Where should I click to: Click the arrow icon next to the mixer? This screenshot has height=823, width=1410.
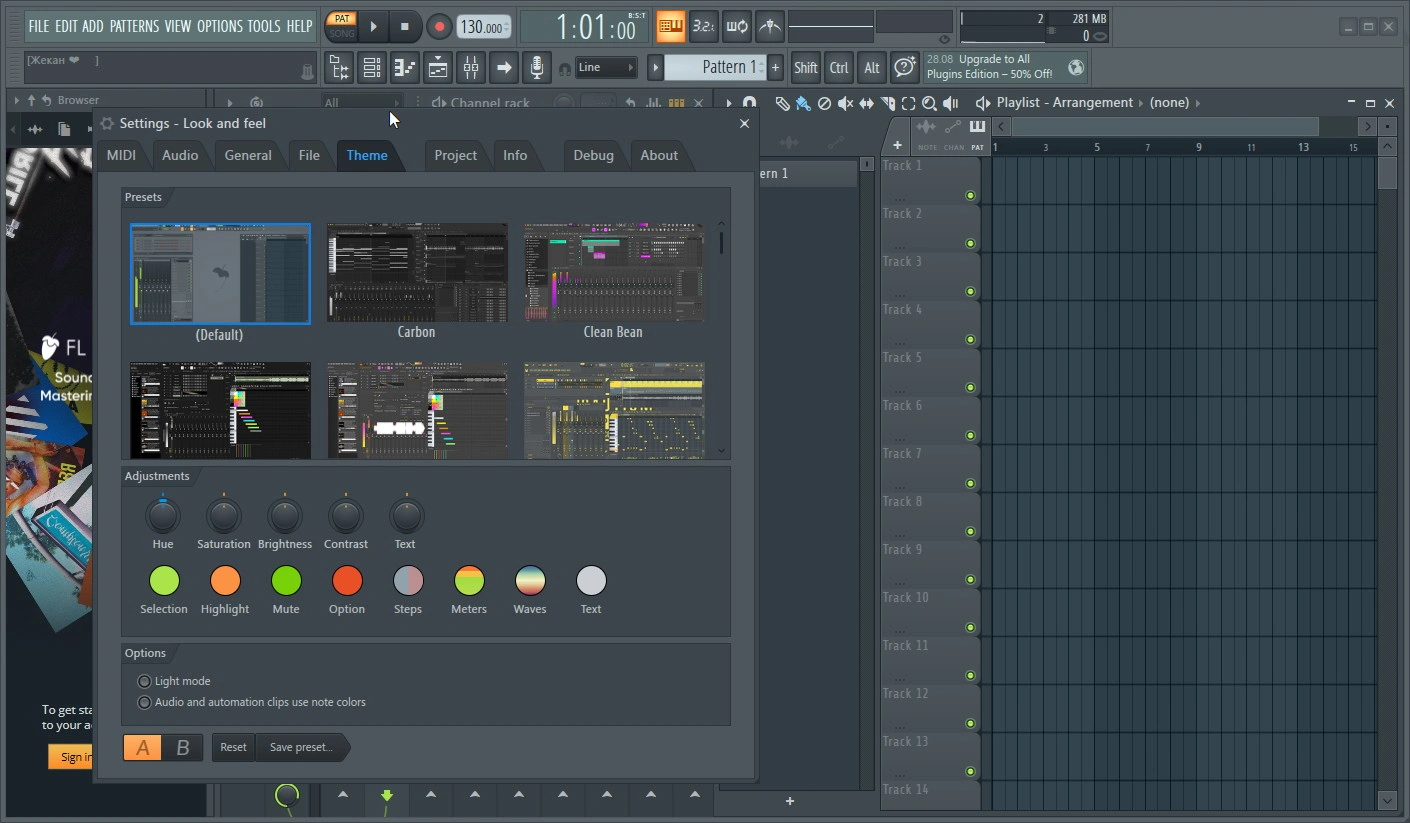tap(504, 68)
